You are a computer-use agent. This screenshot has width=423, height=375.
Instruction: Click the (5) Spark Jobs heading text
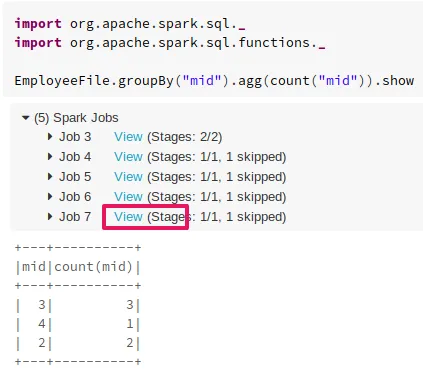click(76, 118)
